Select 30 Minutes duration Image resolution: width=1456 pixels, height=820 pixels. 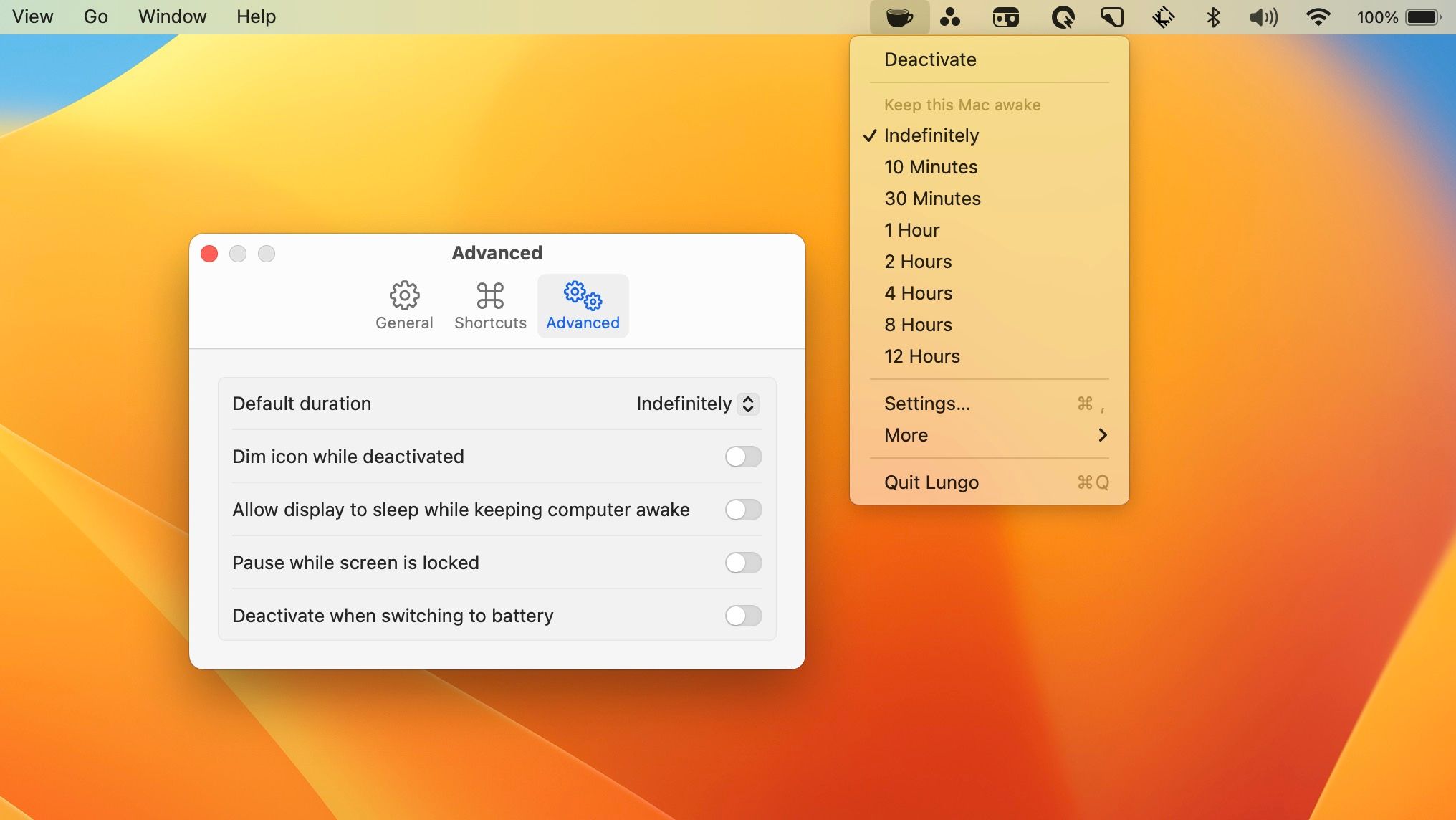(989, 199)
